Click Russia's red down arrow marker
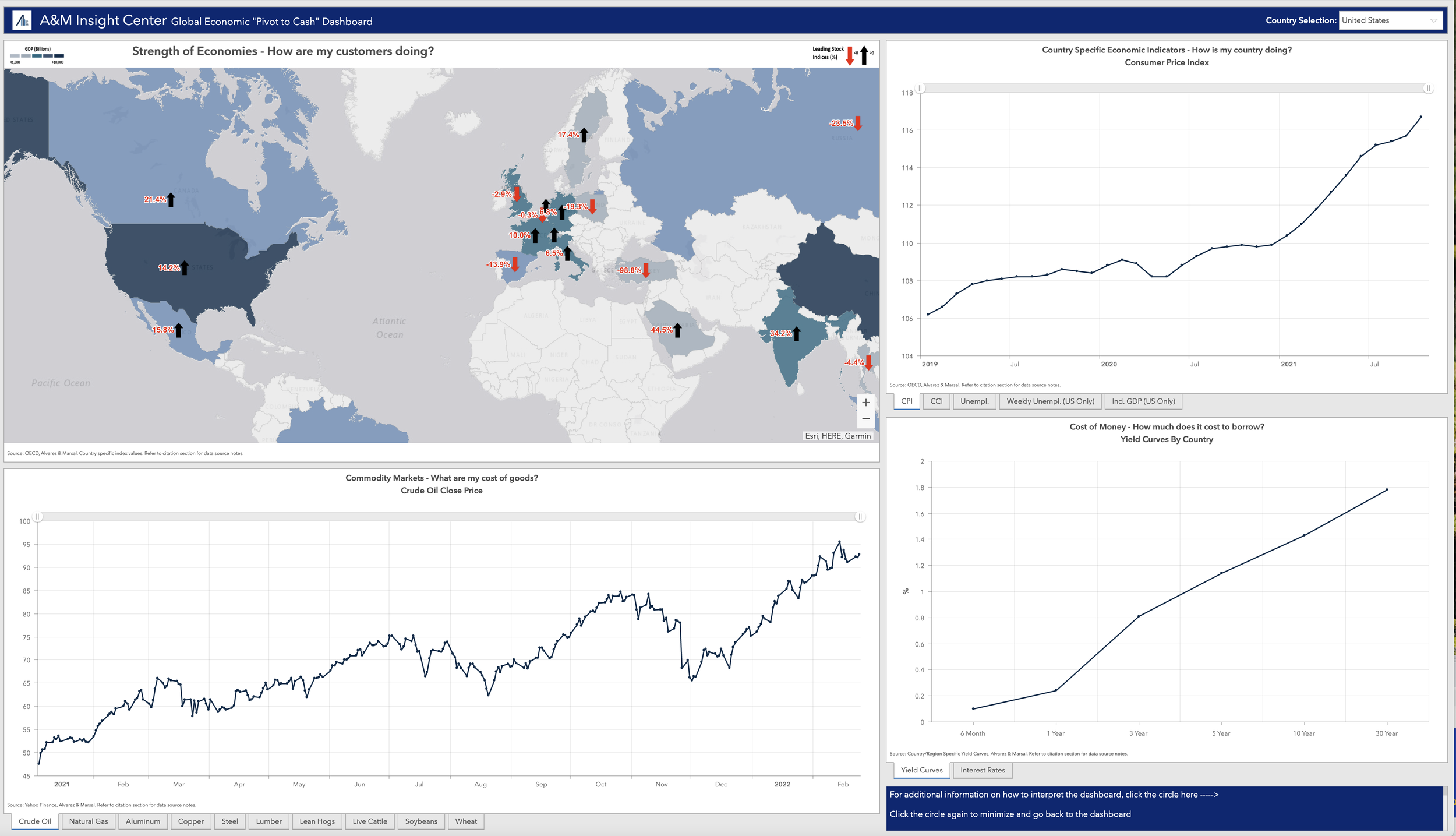 [x=857, y=123]
